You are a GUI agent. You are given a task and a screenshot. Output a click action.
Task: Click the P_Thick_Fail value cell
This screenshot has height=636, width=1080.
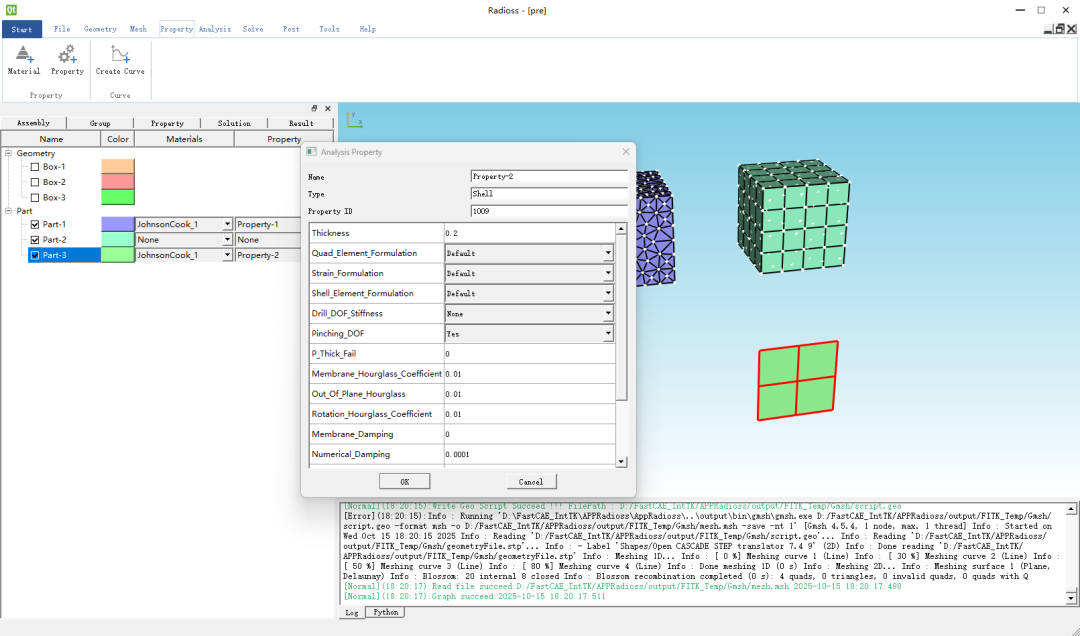pyautogui.click(x=529, y=353)
